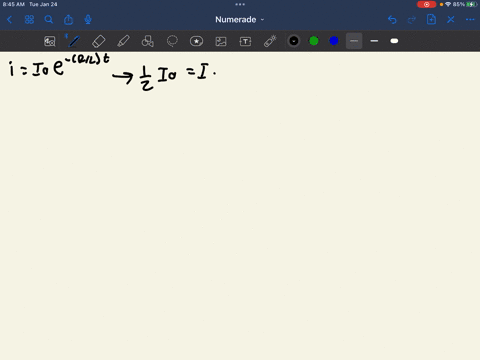Screen dimensions: 480x360
Task: Start audio recording with microphone icon
Action: click(88, 20)
